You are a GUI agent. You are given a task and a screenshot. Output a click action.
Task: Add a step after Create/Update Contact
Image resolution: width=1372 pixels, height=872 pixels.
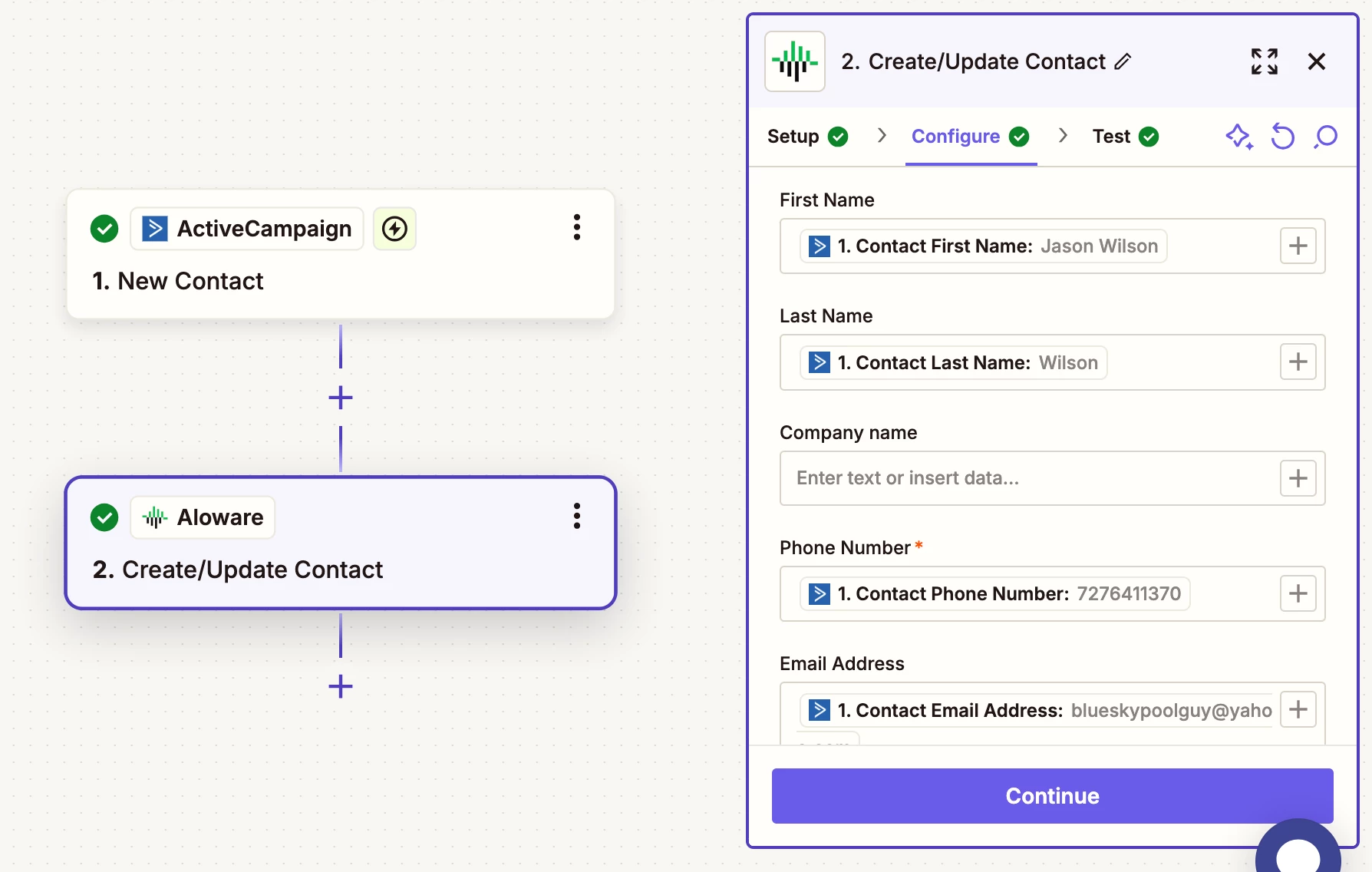pyautogui.click(x=341, y=686)
